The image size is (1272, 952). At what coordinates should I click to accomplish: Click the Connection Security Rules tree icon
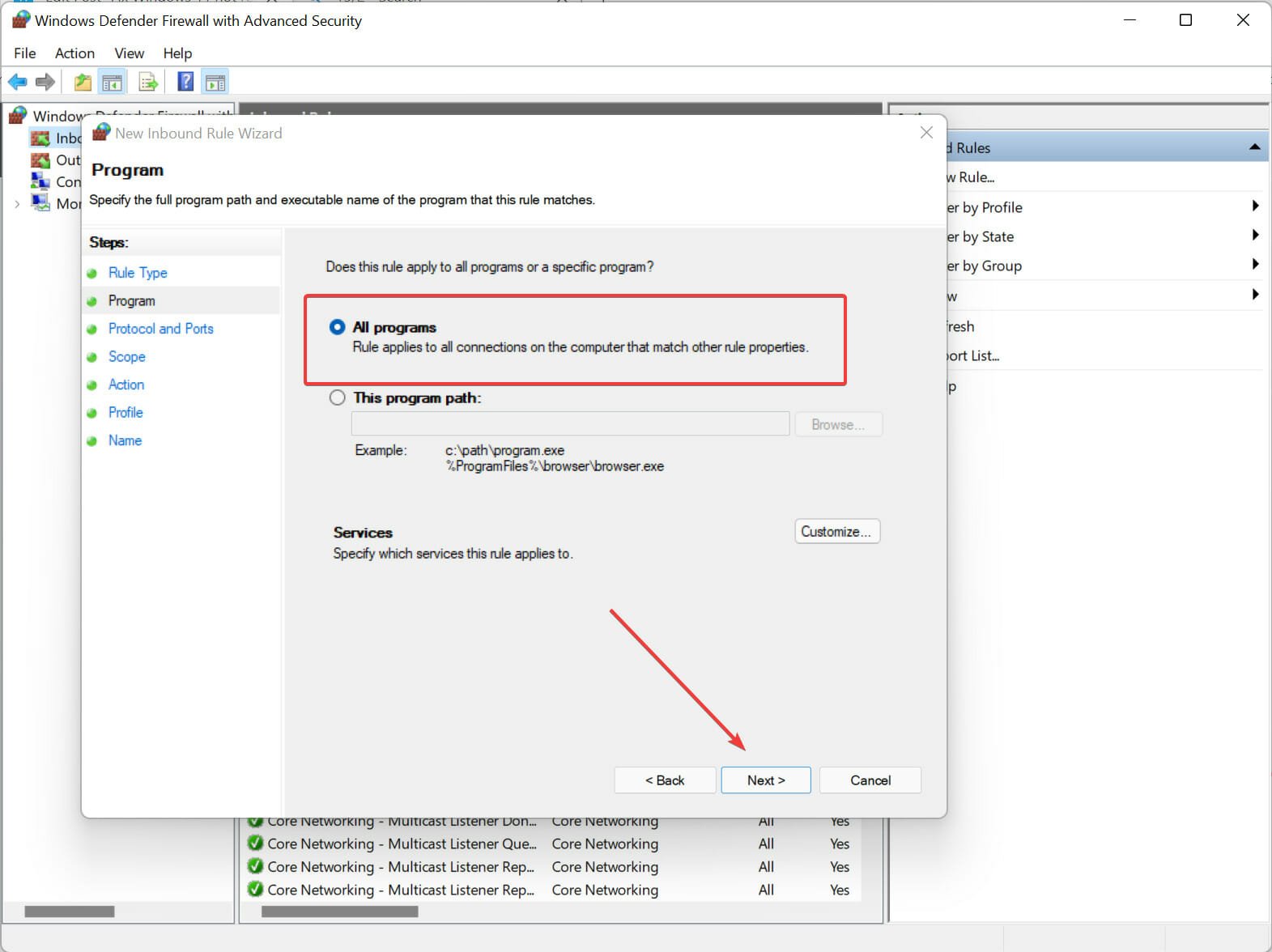click(40, 181)
